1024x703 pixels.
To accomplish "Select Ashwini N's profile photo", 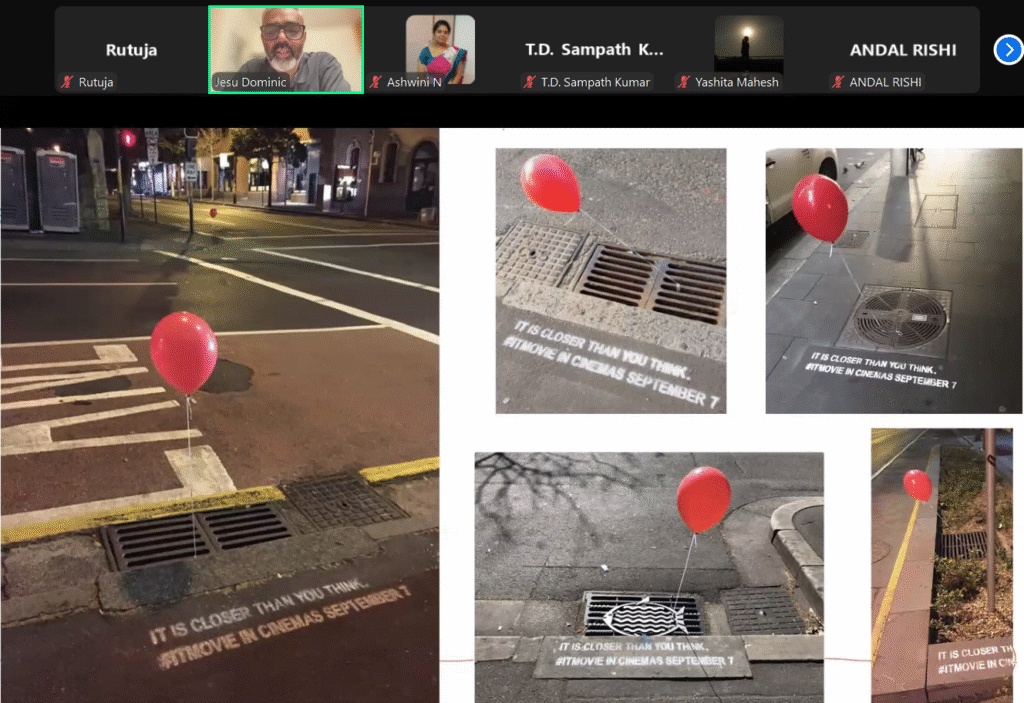I will tap(440, 50).
